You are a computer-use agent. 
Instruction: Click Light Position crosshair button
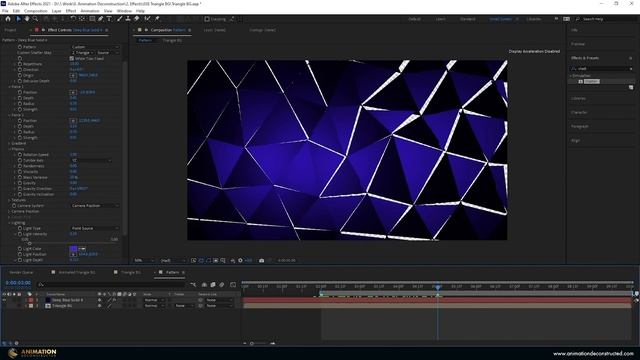point(73,254)
